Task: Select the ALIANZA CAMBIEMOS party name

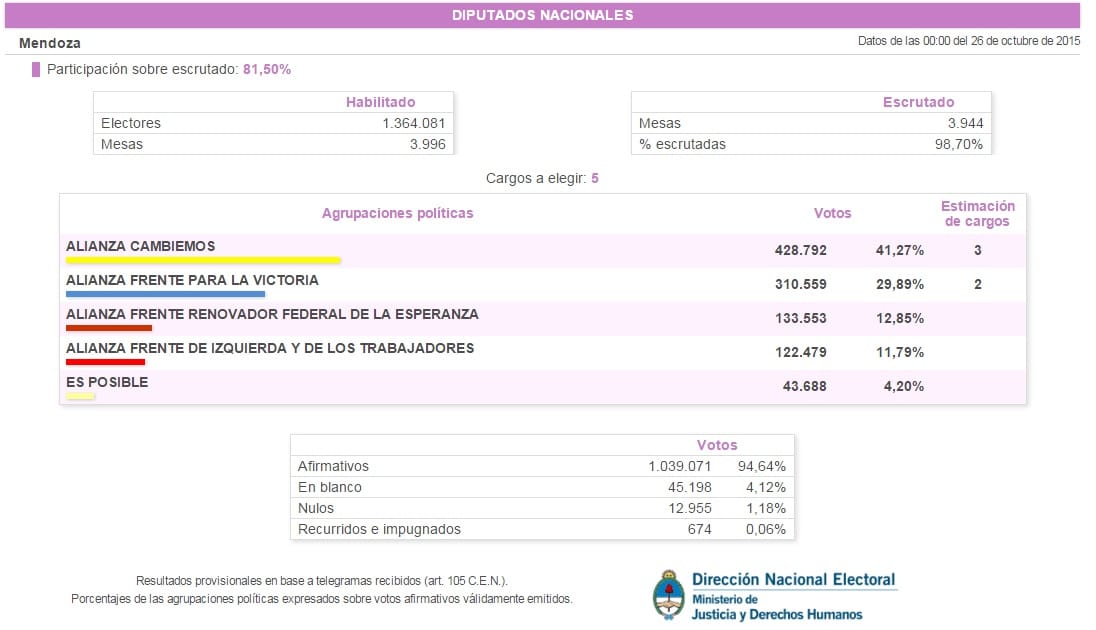Action: click(x=140, y=246)
